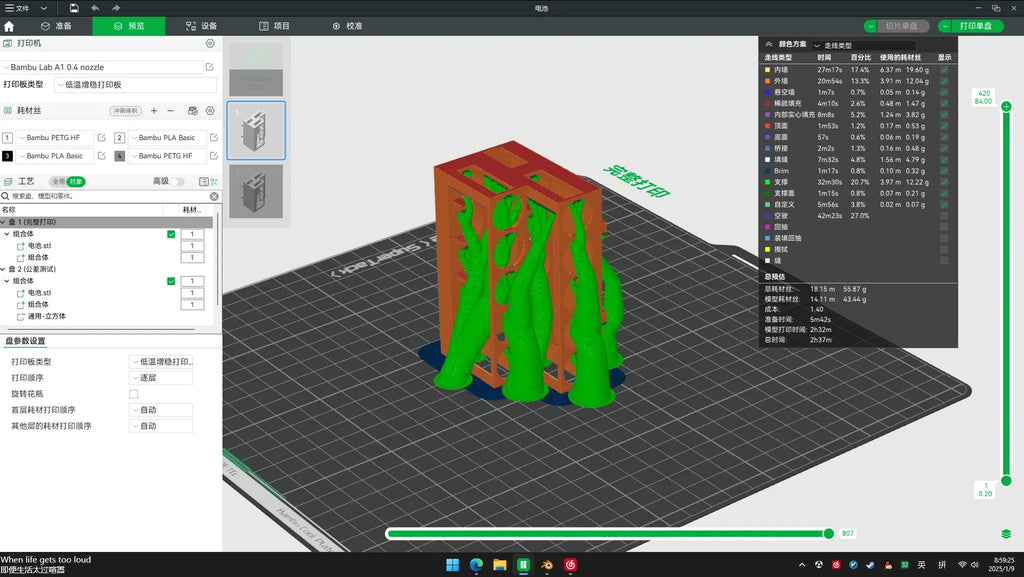Open Bambu Studio from the Windows taskbar

(x=523, y=565)
